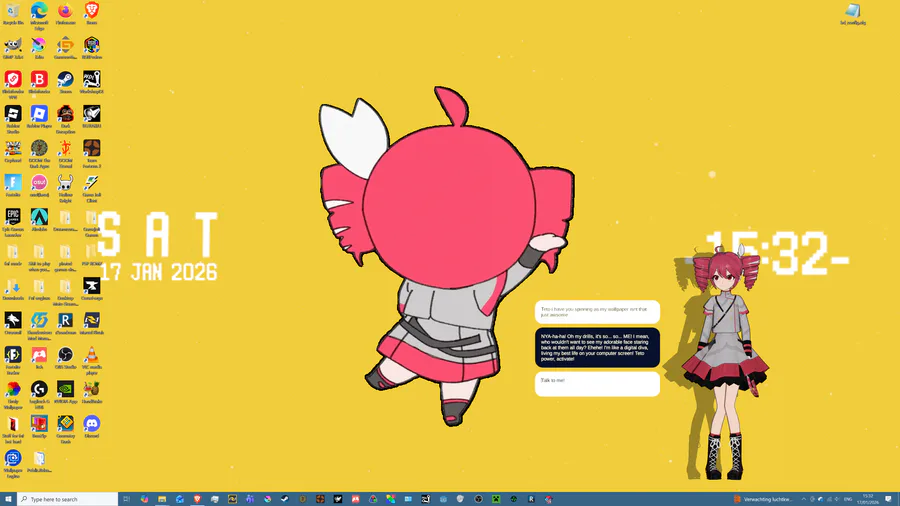This screenshot has width=900, height=506.
Task: Select the Lively Wallpaper desktop icon
Action: point(13,395)
